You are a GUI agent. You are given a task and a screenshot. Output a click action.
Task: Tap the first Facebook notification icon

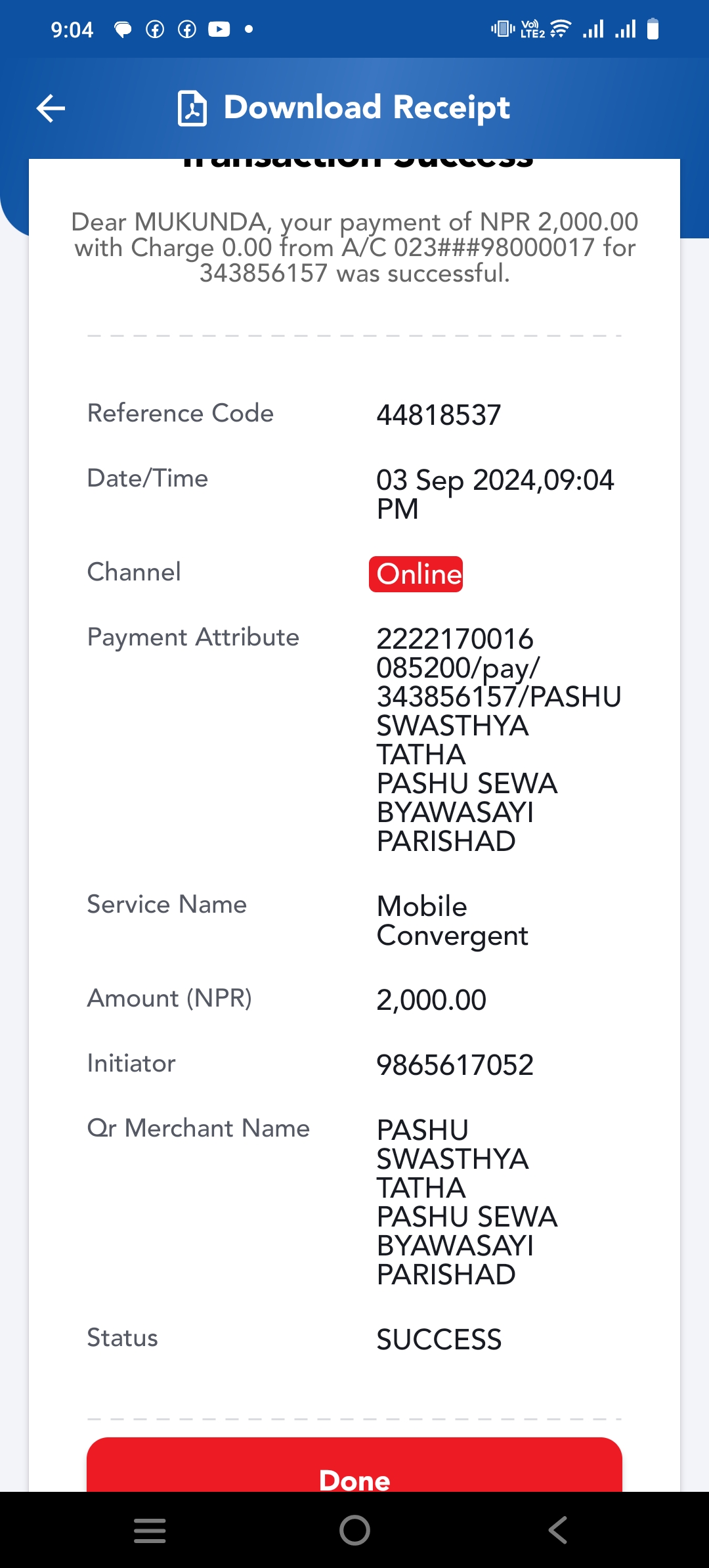point(155,30)
